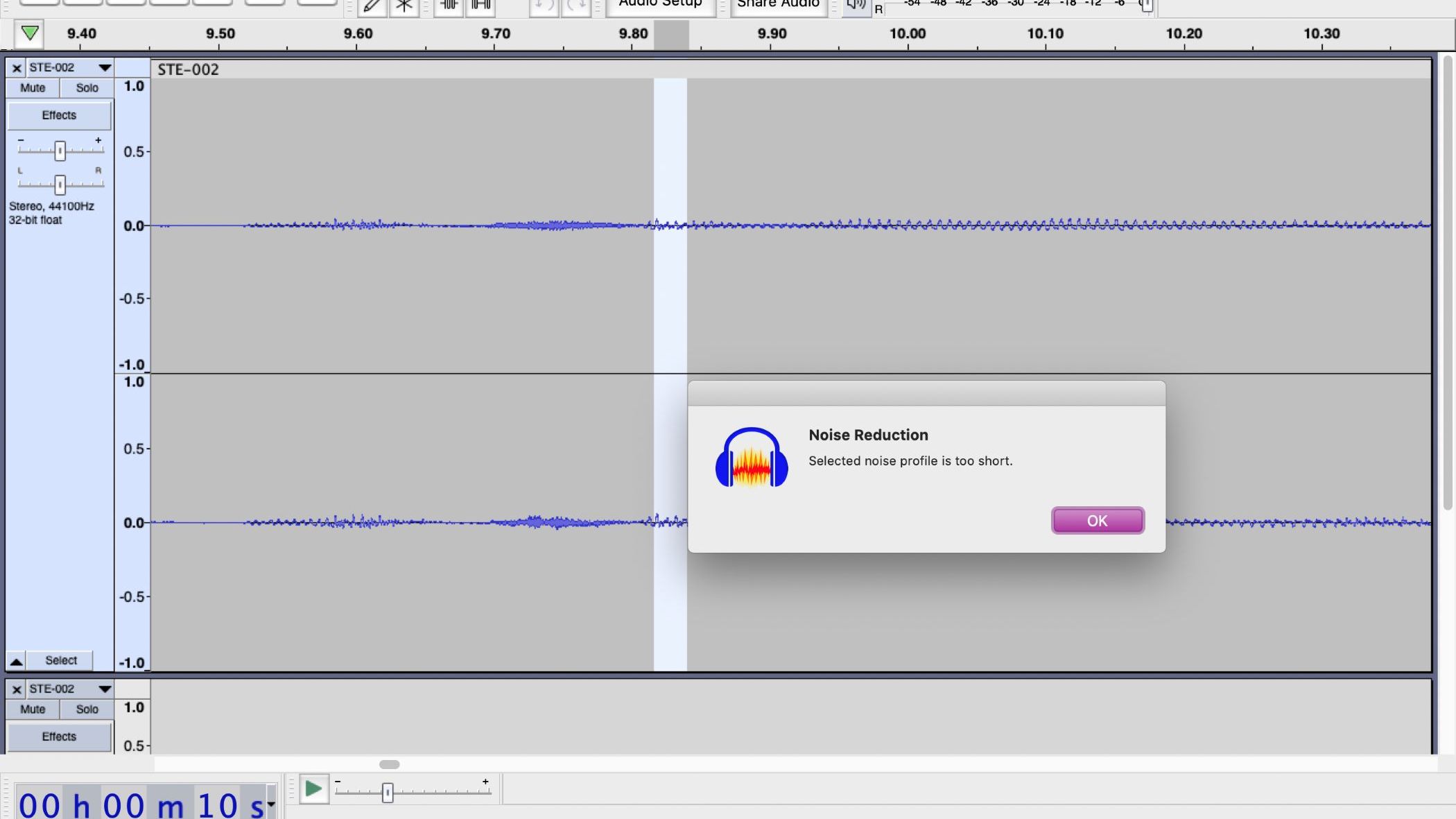Image resolution: width=1456 pixels, height=819 pixels.
Task: Select the Draw tool pencil icon
Action: pyautogui.click(x=372, y=6)
